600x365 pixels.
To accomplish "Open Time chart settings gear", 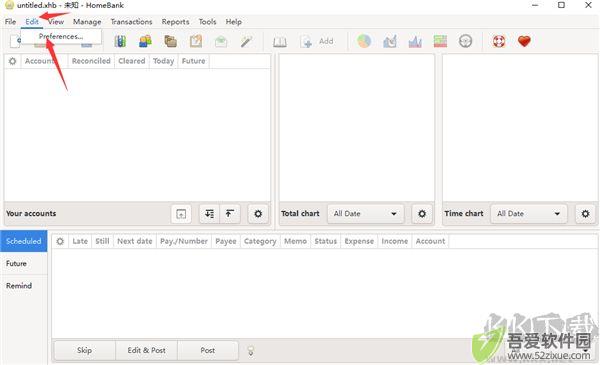I will pyautogui.click(x=585, y=213).
